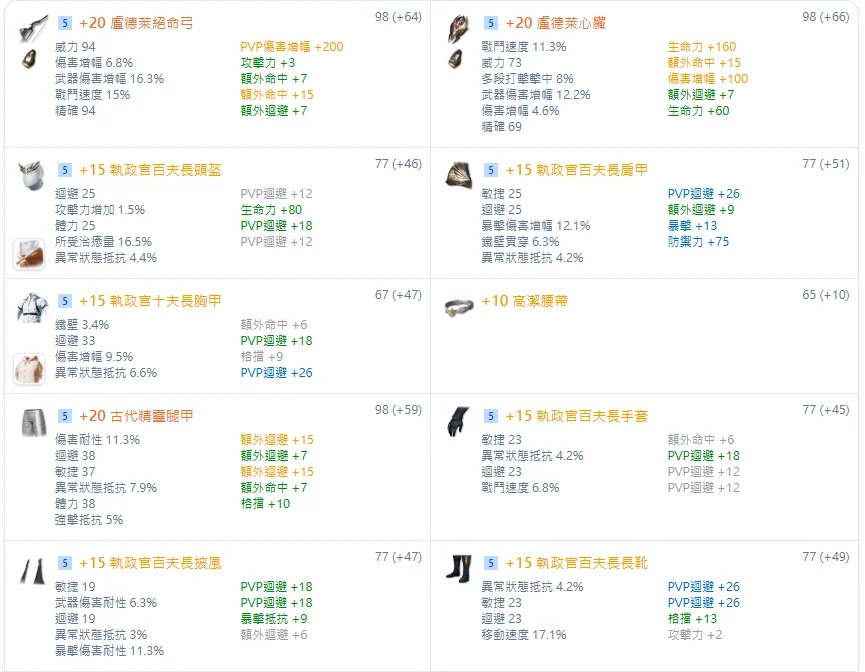
Task: Click the blue 5 badge beside 執政官百夫長肩甲
Action: pos(491,170)
